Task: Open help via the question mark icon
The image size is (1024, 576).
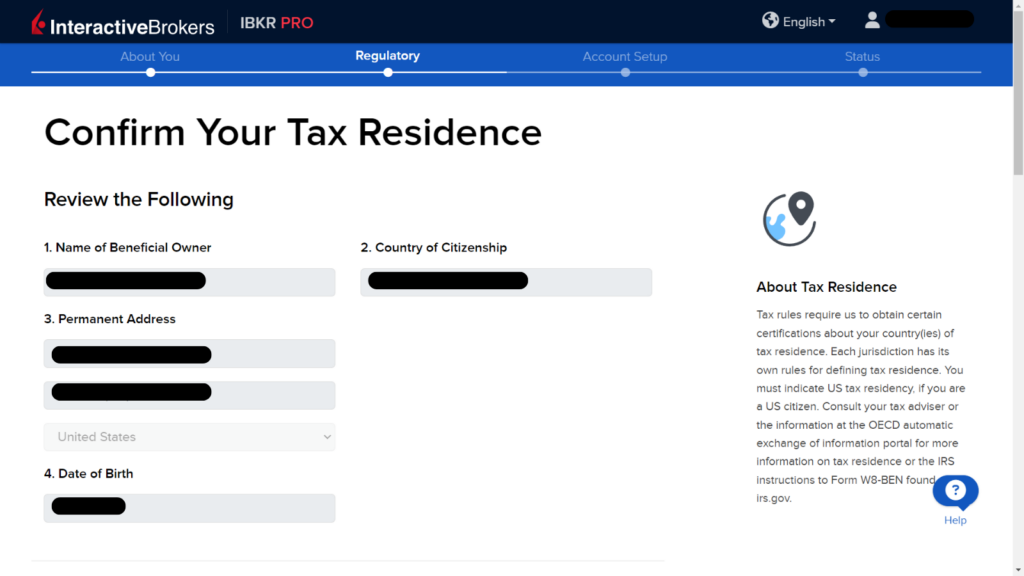Action: 955,490
